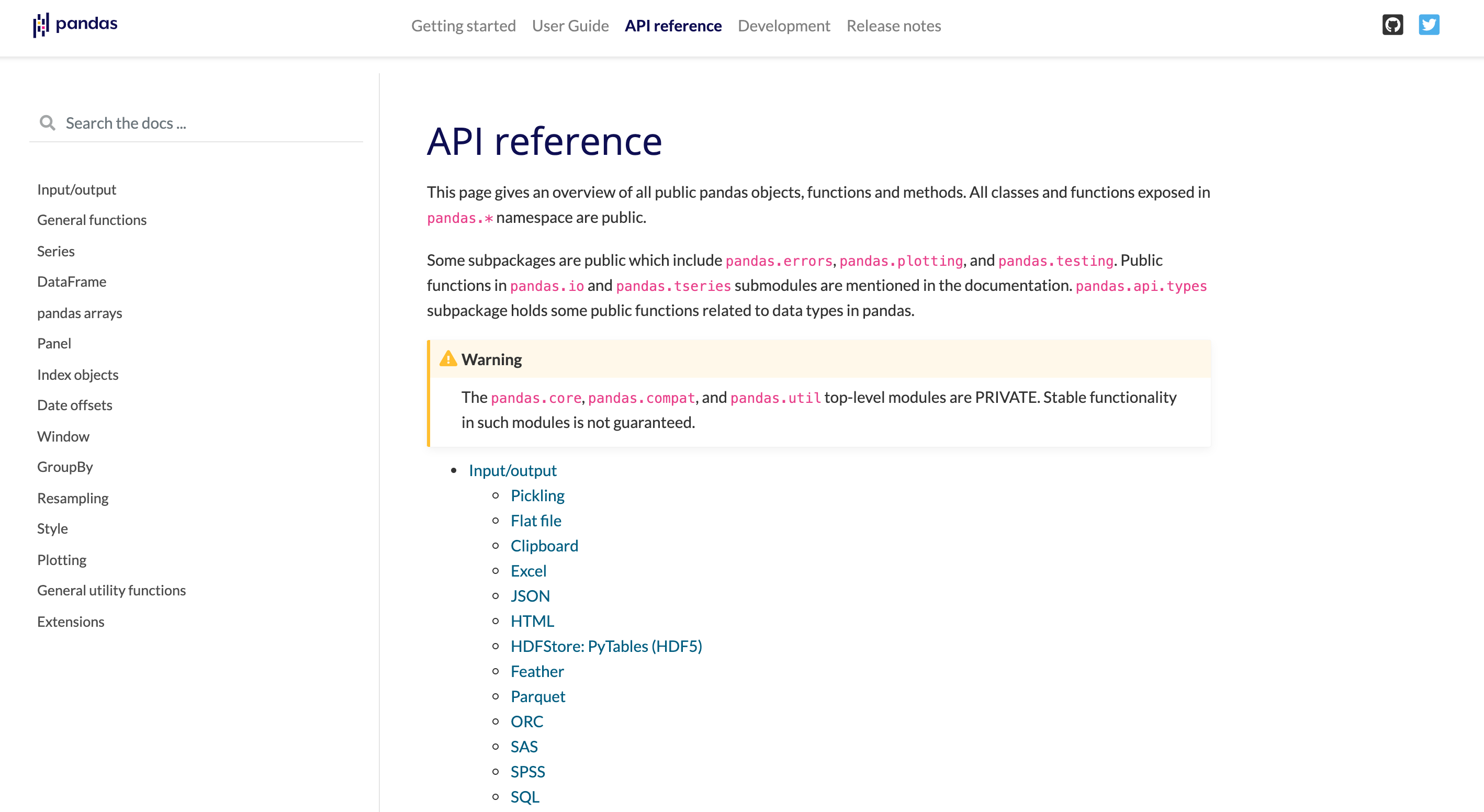Select General utility functions in sidebar
1484x812 pixels.
[x=111, y=590]
